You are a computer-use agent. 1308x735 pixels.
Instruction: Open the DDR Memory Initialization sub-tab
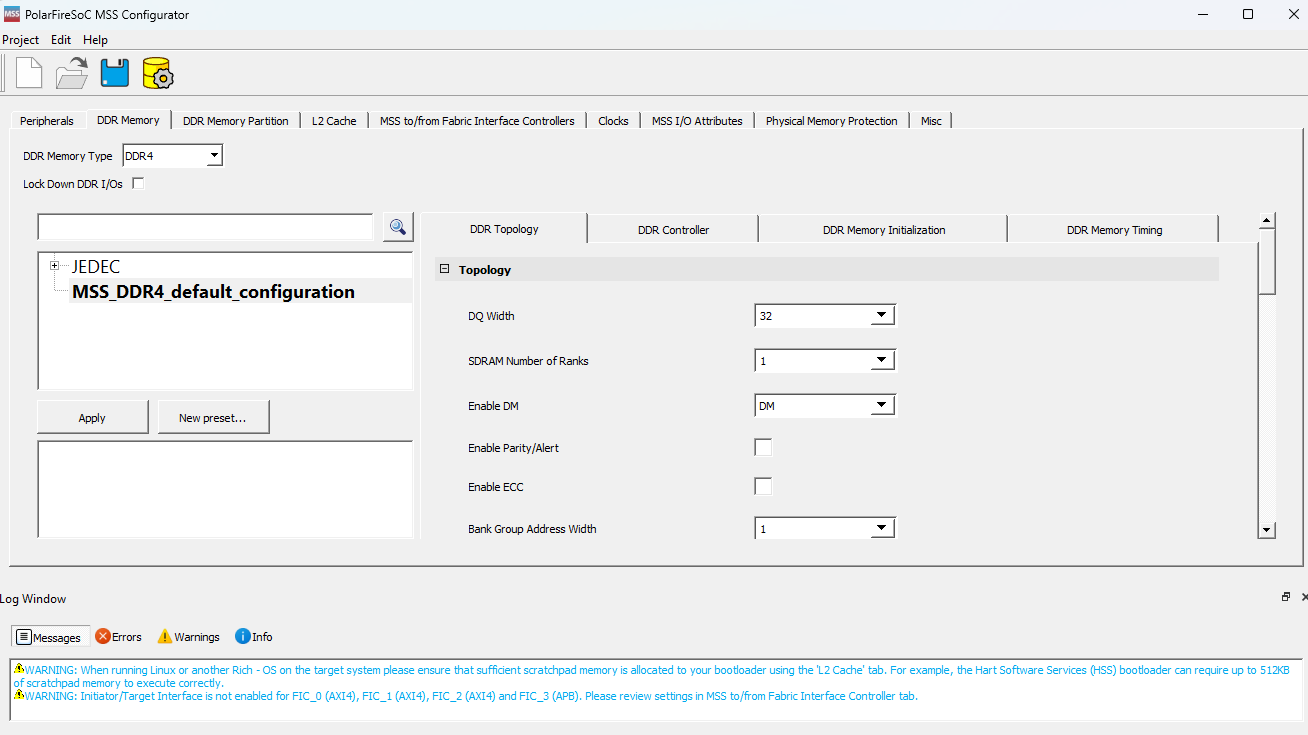click(884, 230)
